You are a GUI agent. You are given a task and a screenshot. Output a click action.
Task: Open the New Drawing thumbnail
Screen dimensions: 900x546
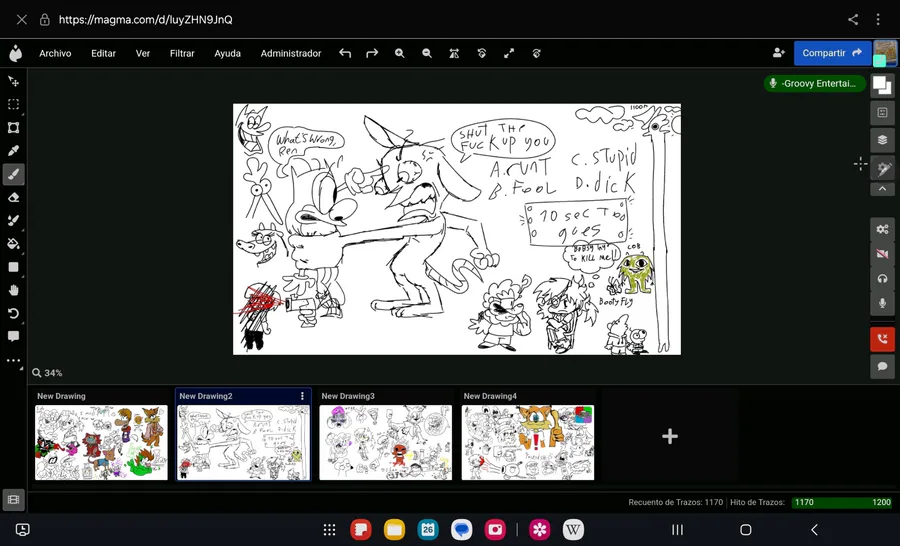coord(101,442)
